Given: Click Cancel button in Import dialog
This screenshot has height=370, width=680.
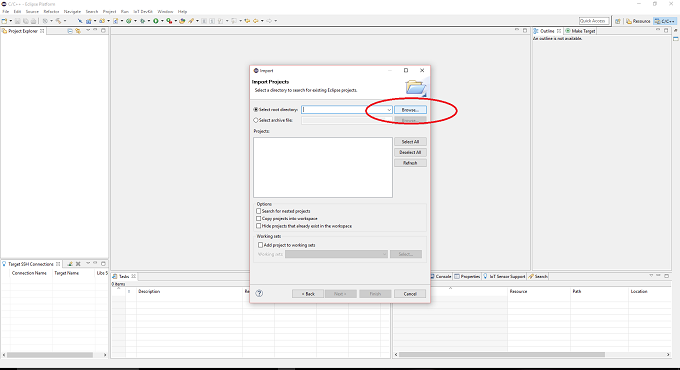Looking at the screenshot, I should point(410,294).
